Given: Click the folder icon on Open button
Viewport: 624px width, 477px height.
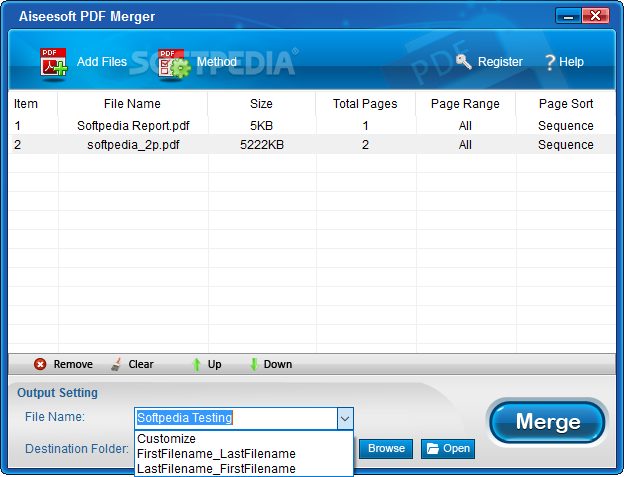Looking at the screenshot, I should click(433, 448).
